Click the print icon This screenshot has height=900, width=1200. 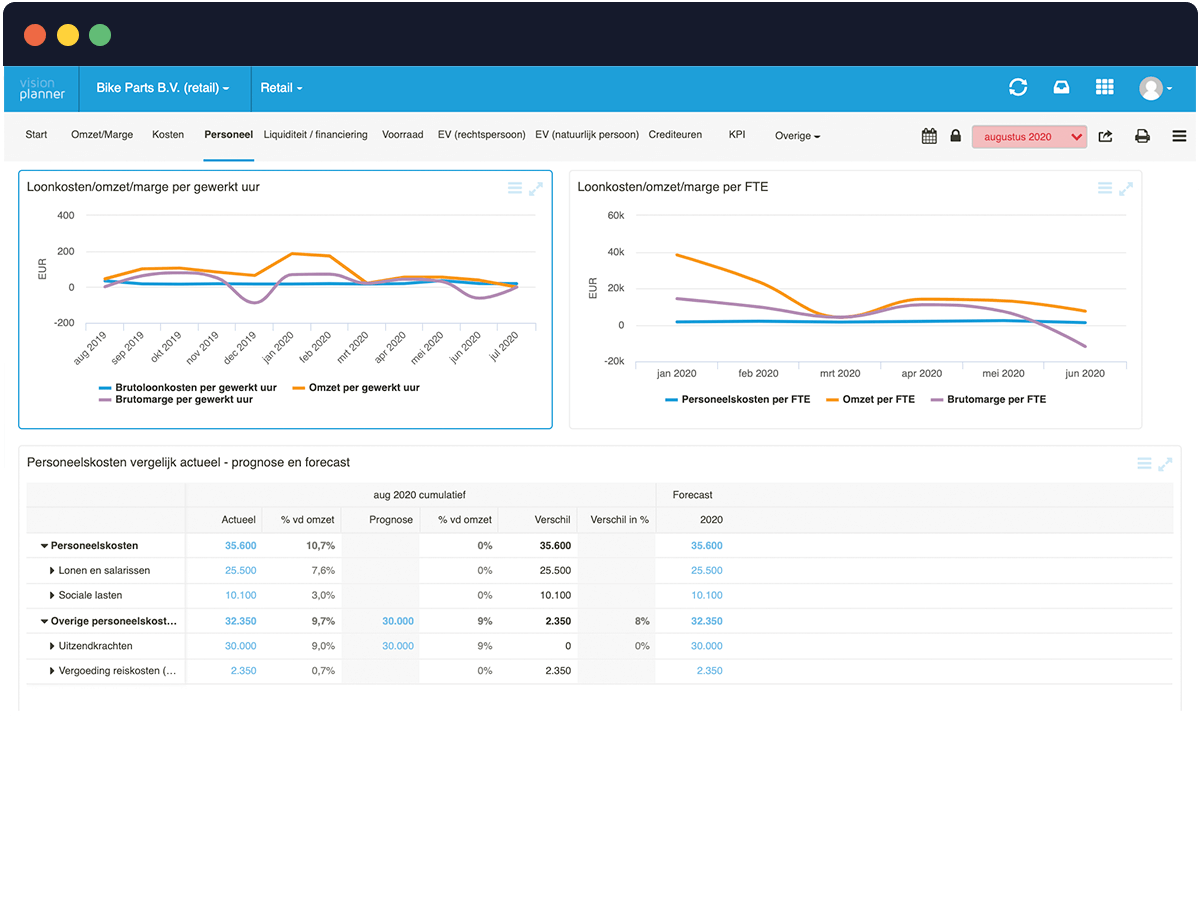pos(1142,136)
